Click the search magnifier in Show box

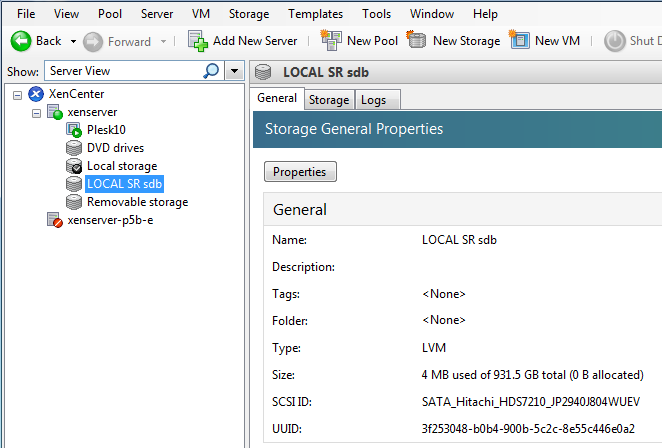[211, 72]
